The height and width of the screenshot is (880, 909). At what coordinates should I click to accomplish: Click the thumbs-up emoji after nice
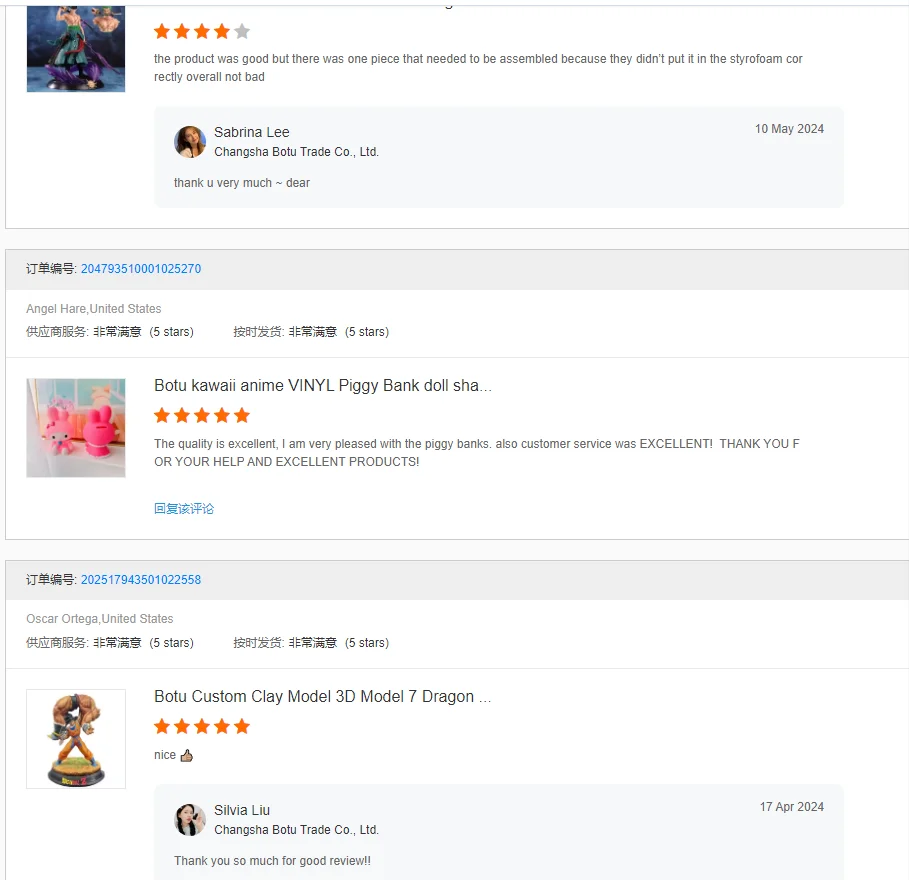[187, 755]
